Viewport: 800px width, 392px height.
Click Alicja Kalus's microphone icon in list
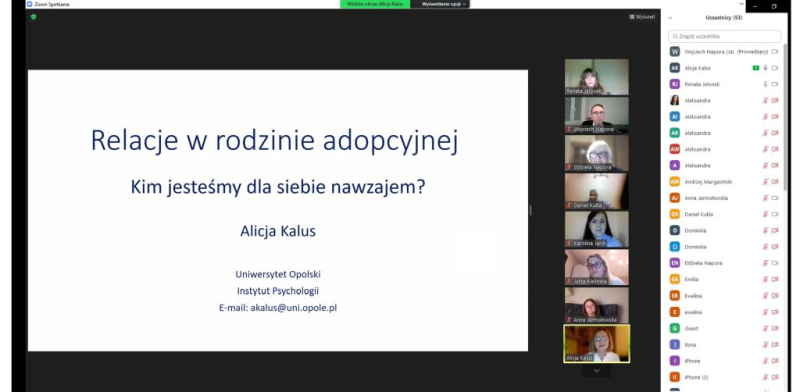point(765,68)
